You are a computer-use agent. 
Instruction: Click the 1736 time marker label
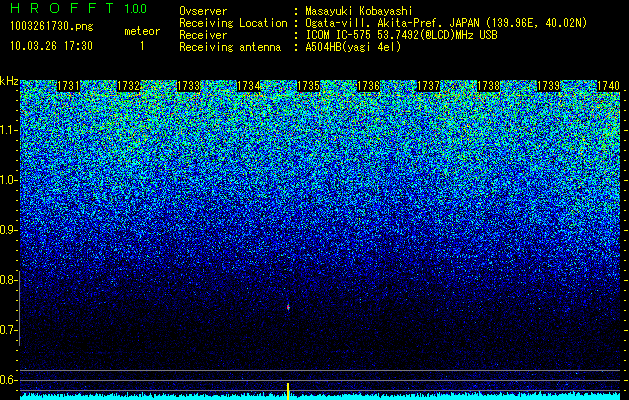pyautogui.click(x=368, y=86)
